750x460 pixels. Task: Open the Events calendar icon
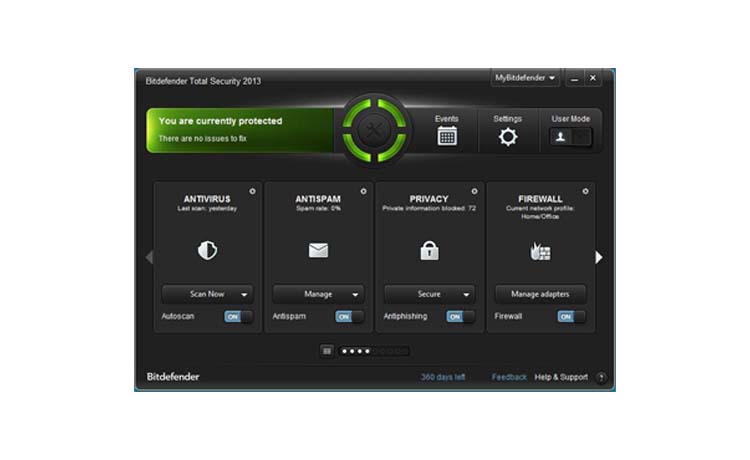coord(447,136)
